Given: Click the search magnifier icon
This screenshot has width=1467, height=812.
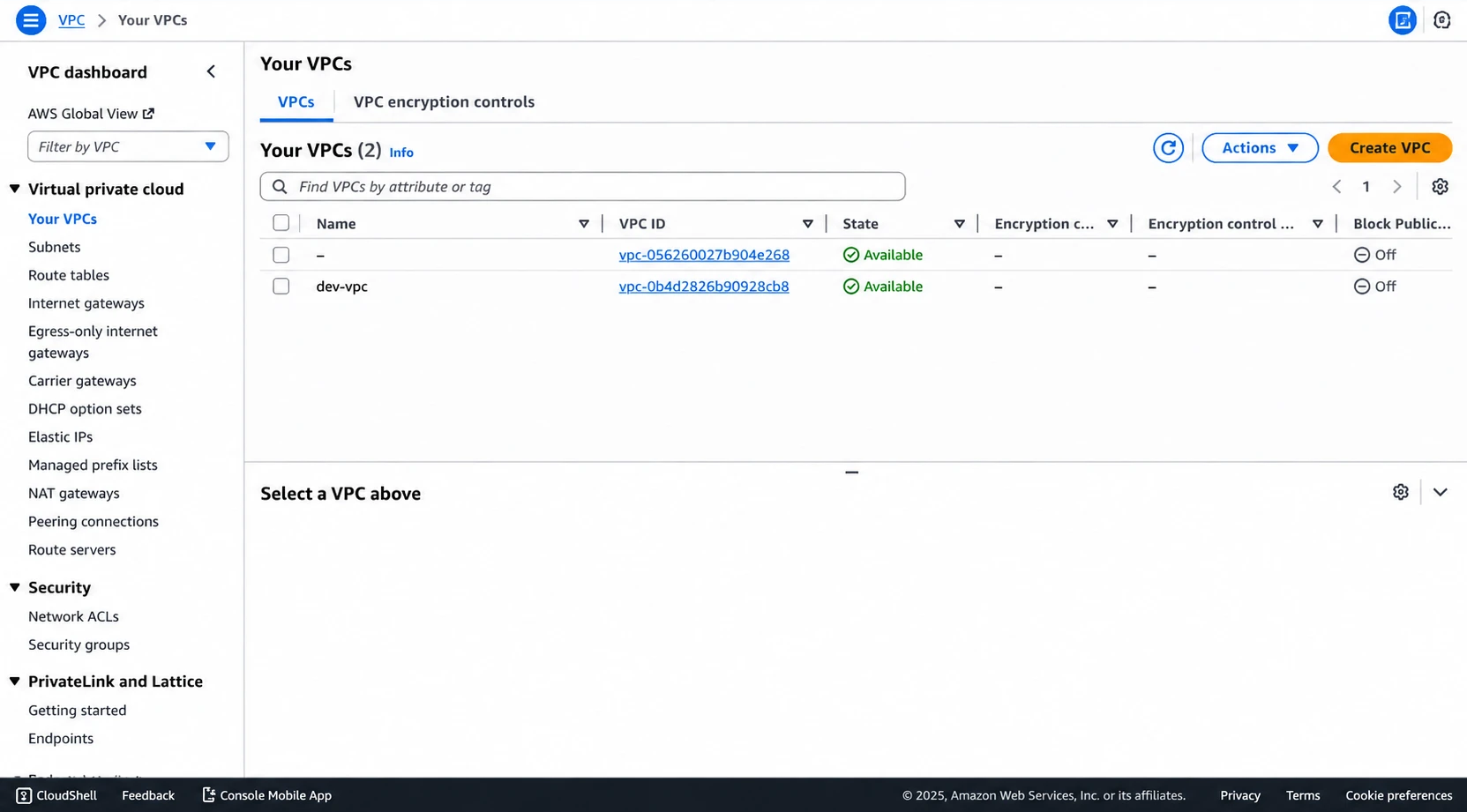Looking at the screenshot, I should (x=280, y=187).
